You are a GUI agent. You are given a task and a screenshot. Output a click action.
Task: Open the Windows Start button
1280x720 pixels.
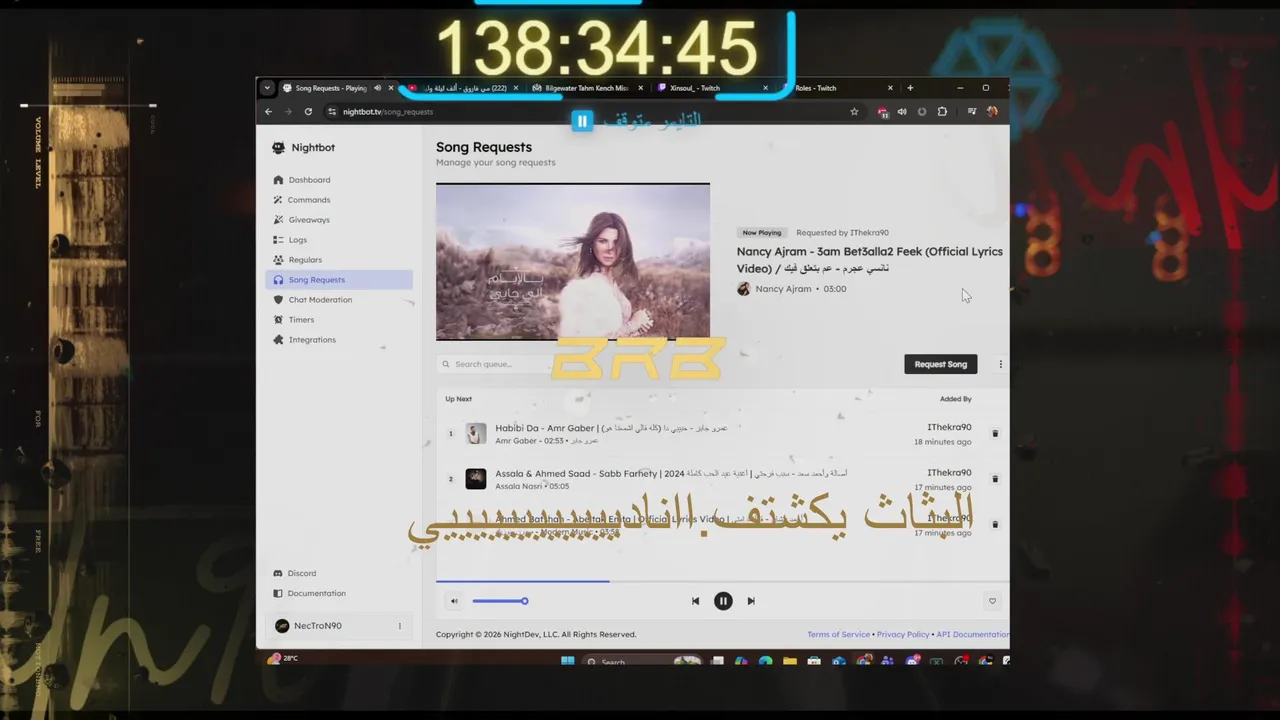point(568,661)
